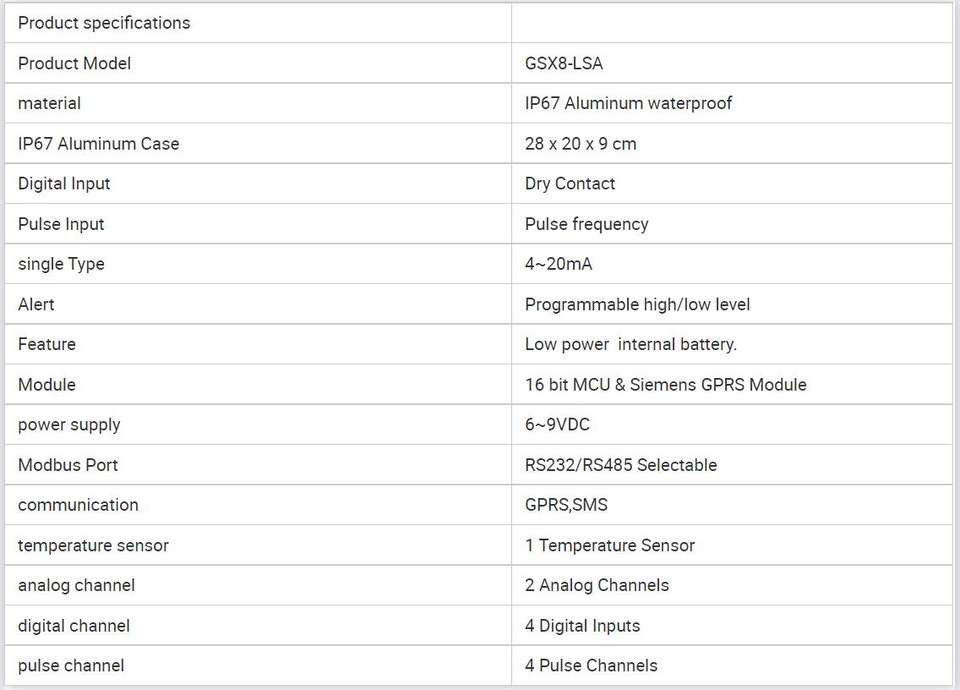Click the "4 Digital Inputs" value
The width and height of the screenshot is (960, 690).
click(x=582, y=626)
